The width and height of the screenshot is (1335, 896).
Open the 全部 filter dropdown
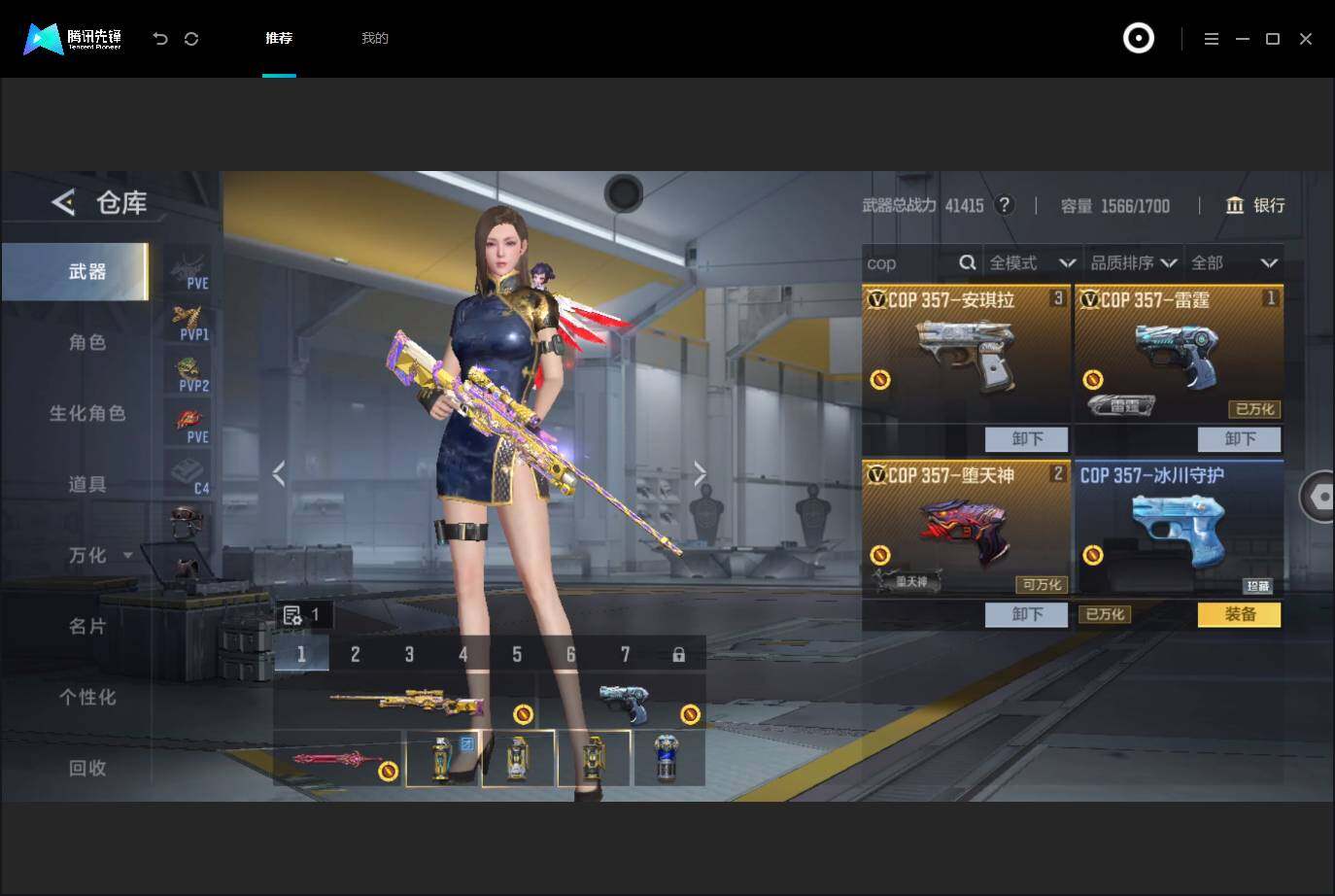coord(1234,262)
